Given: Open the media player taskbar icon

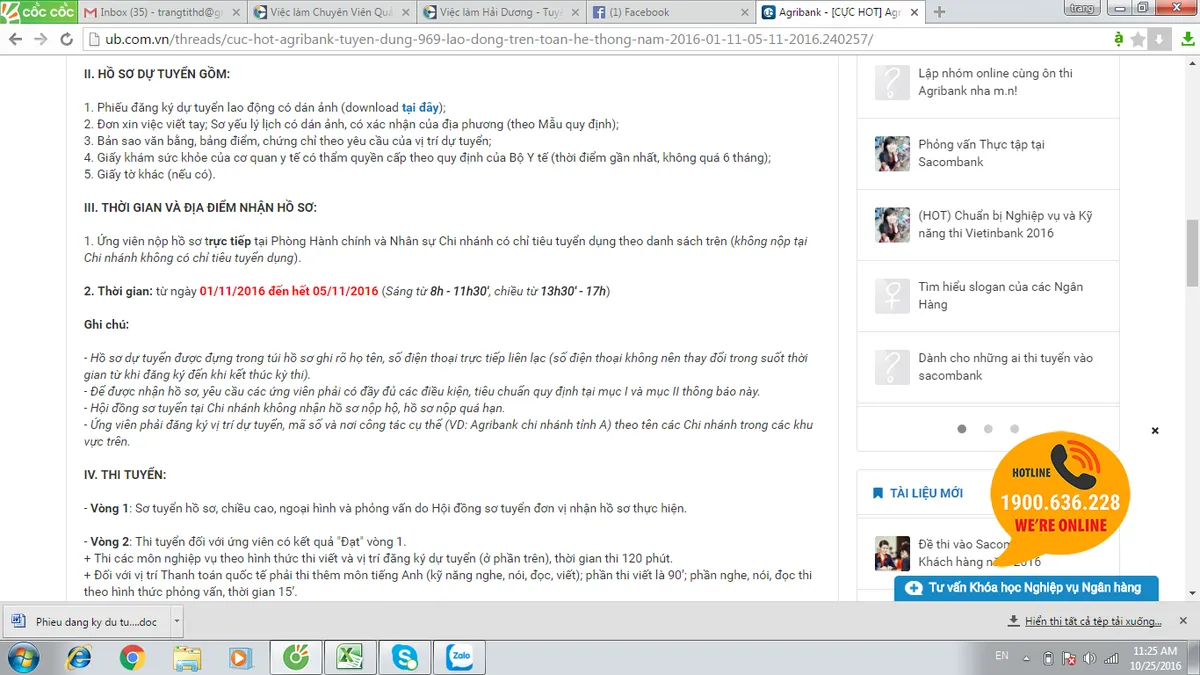Looking at the screenshot, I should coord(240,657).
